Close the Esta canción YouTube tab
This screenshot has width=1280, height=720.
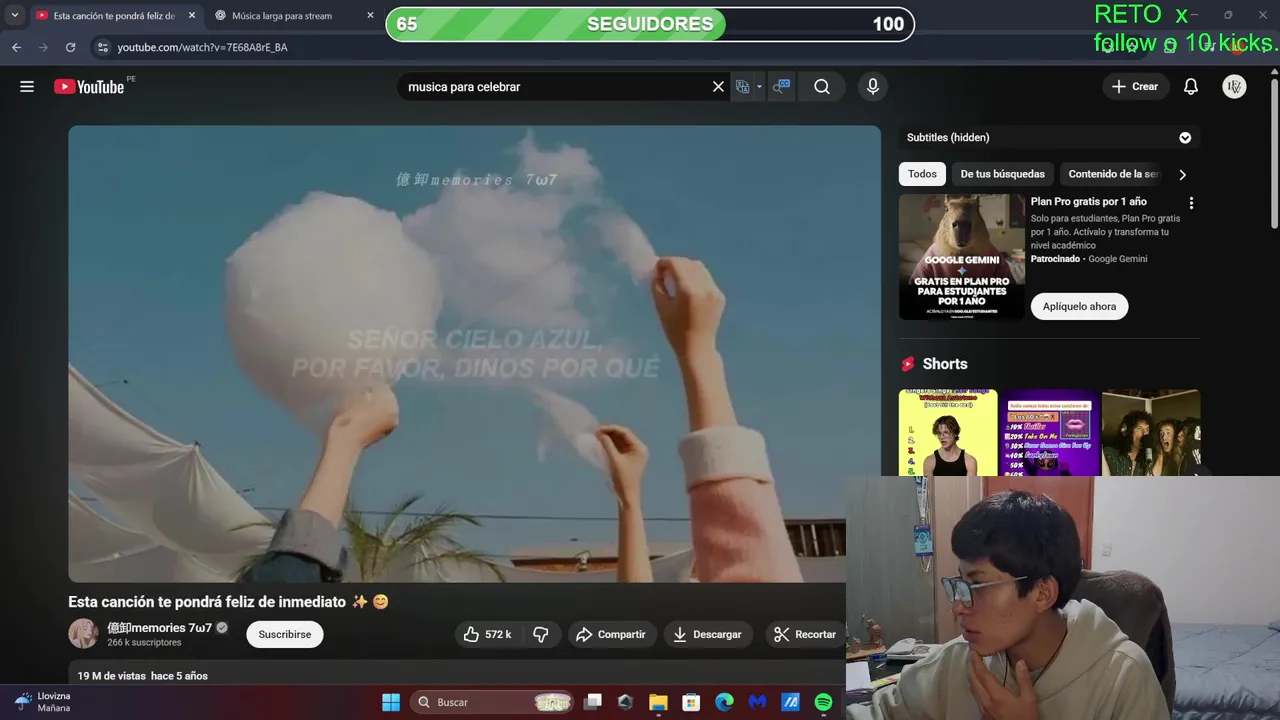pos(192,16)
